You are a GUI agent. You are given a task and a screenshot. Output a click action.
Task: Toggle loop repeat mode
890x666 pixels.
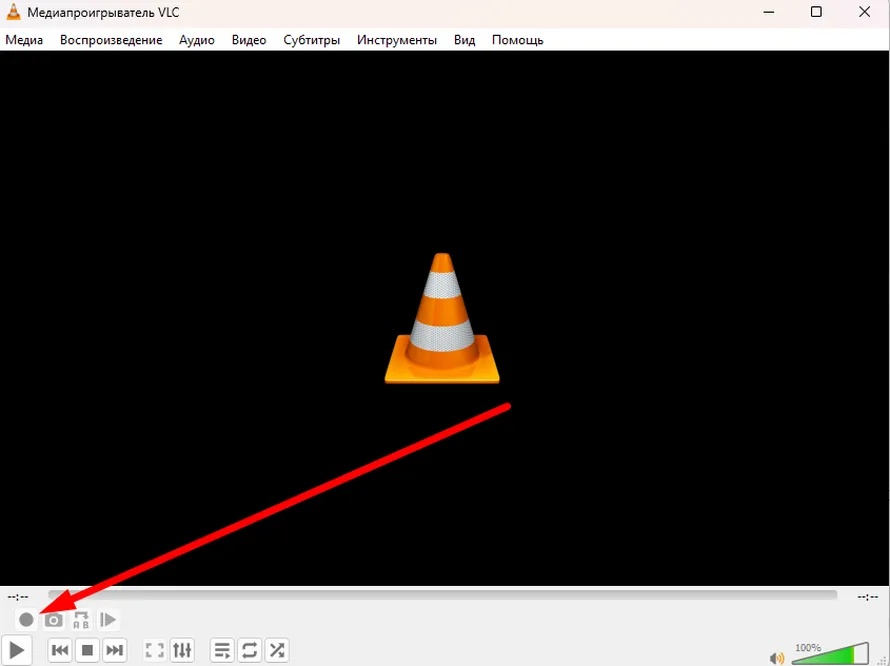pyautogui.click(x=249, y=650)
